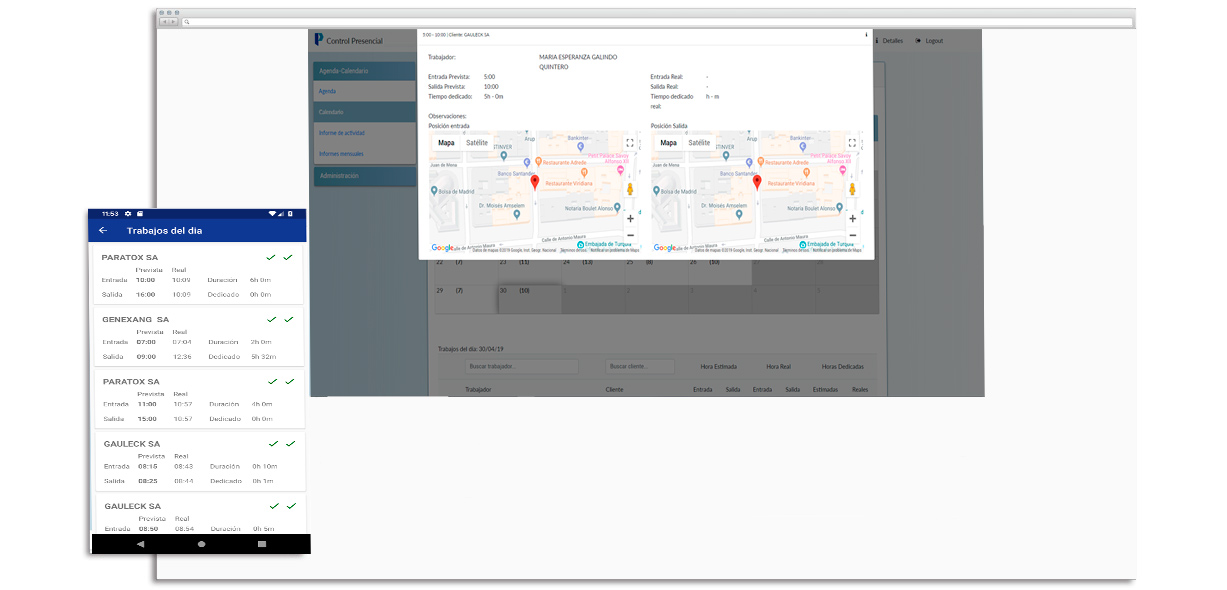This screenshot has width=1227, height=590.
Task: Expand the Administración sidebar section
Action: 365,176
